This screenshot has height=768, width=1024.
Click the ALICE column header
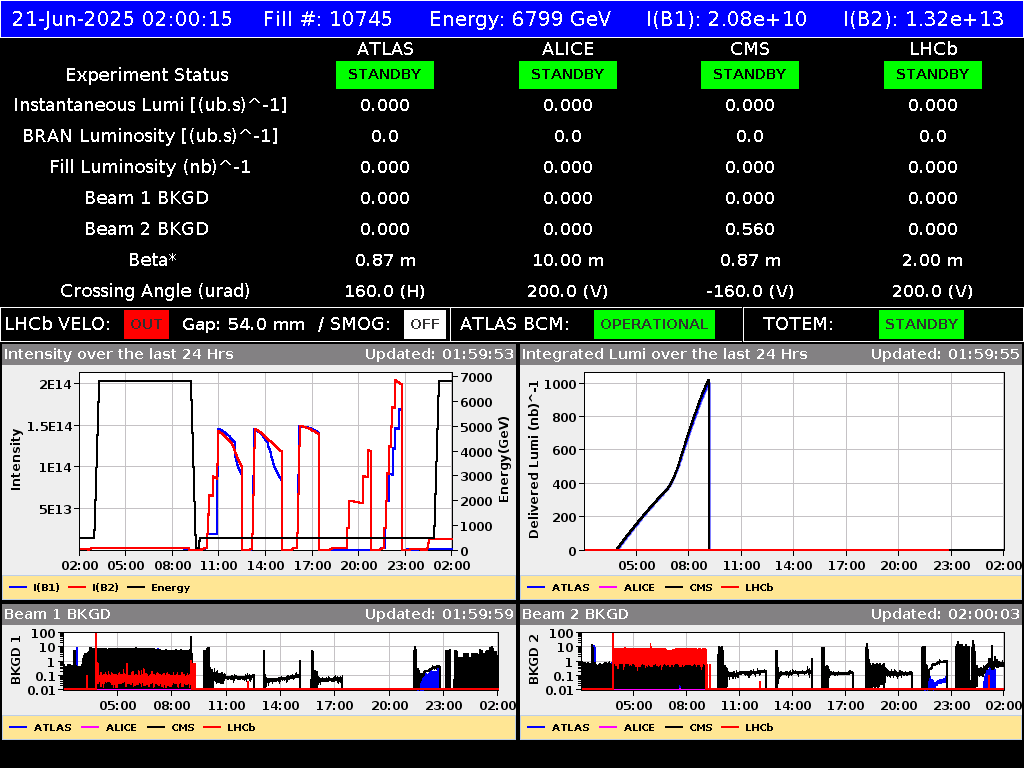point(568,49)
